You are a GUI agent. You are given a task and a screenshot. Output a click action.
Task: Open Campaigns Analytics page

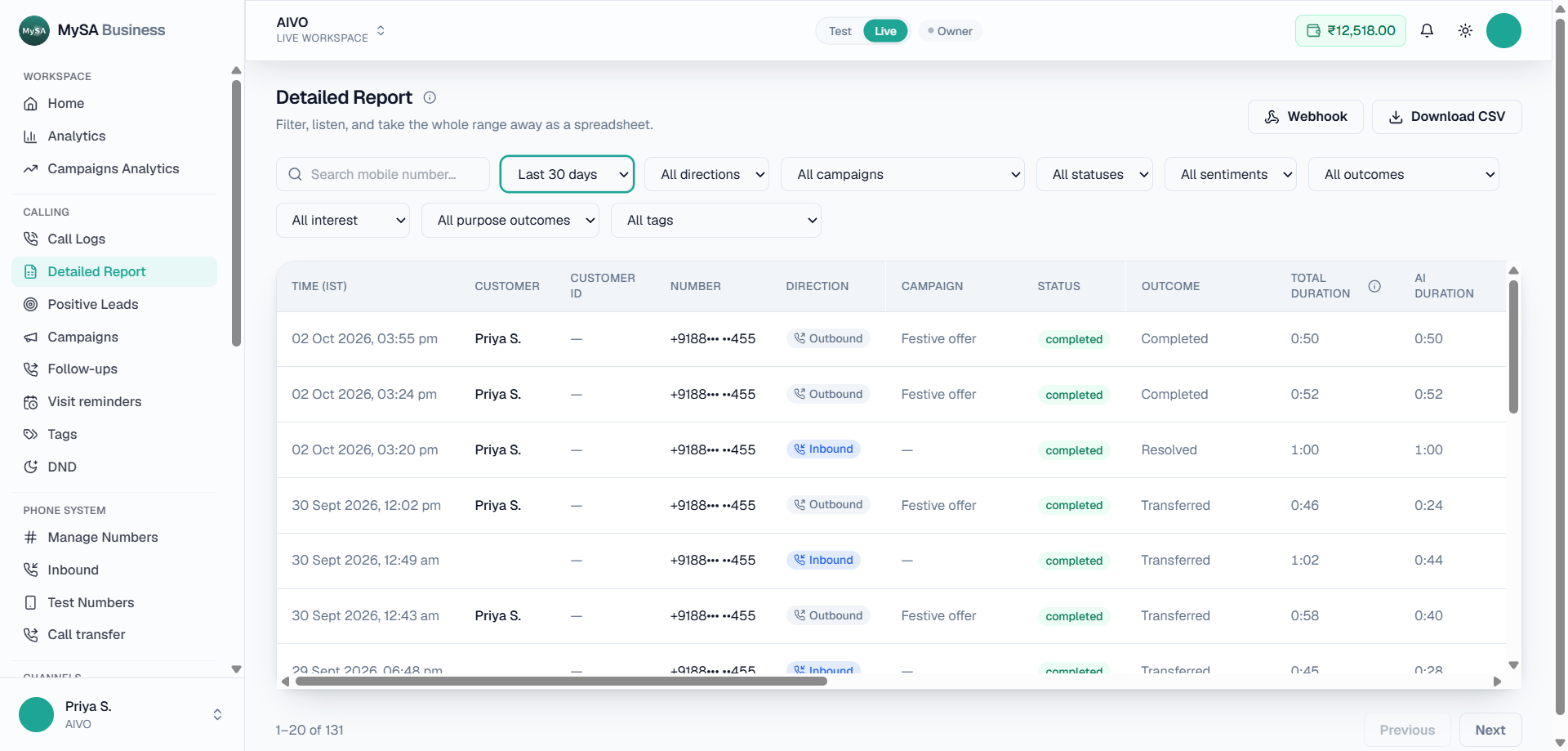point(114,169)
